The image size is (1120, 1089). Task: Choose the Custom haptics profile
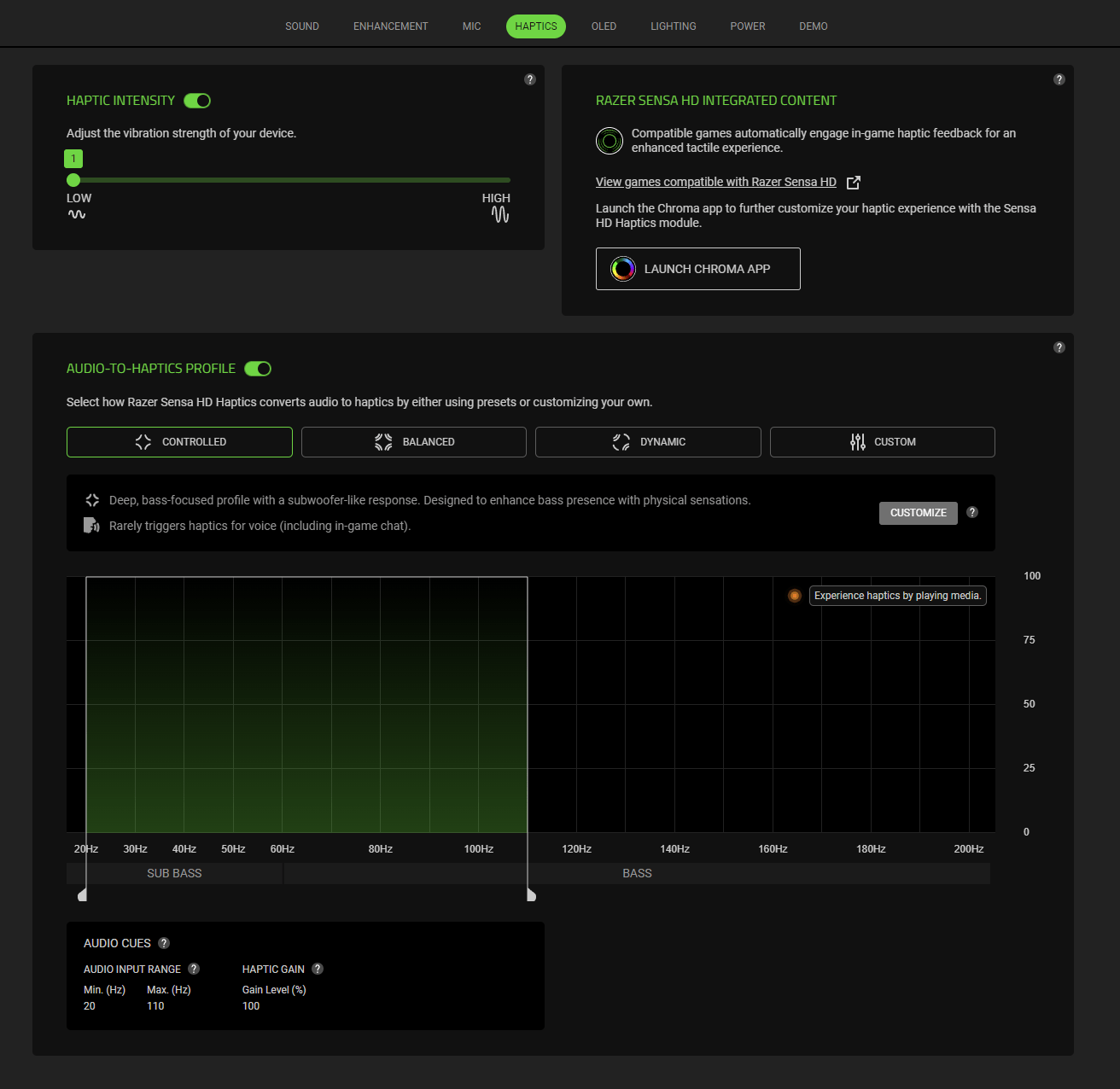pos(882,442)
